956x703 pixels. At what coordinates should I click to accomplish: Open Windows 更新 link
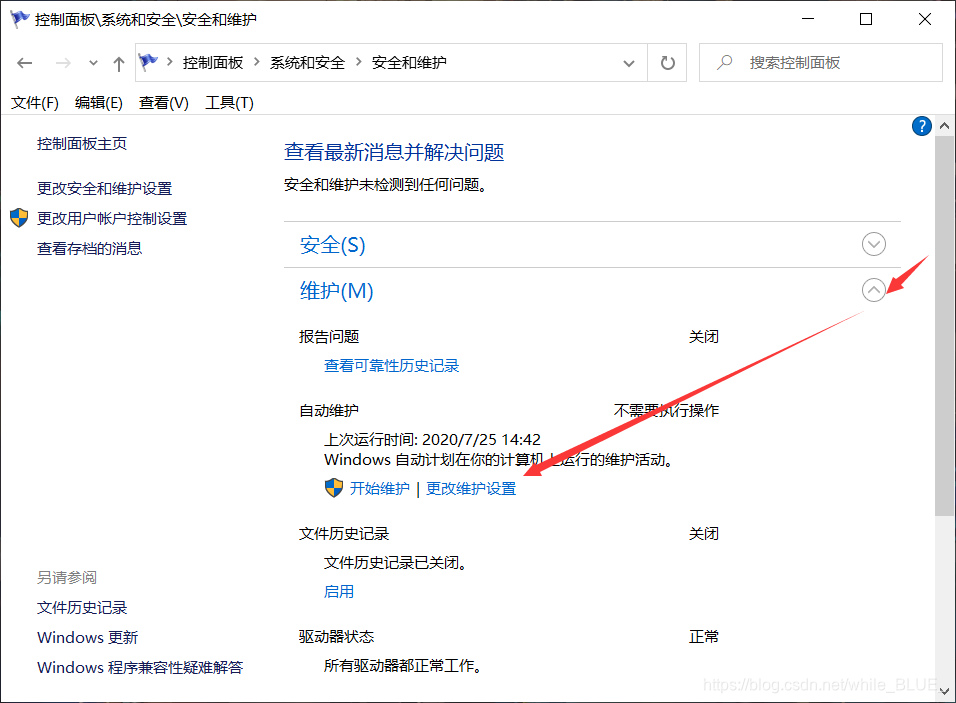[x=87, y=638]
